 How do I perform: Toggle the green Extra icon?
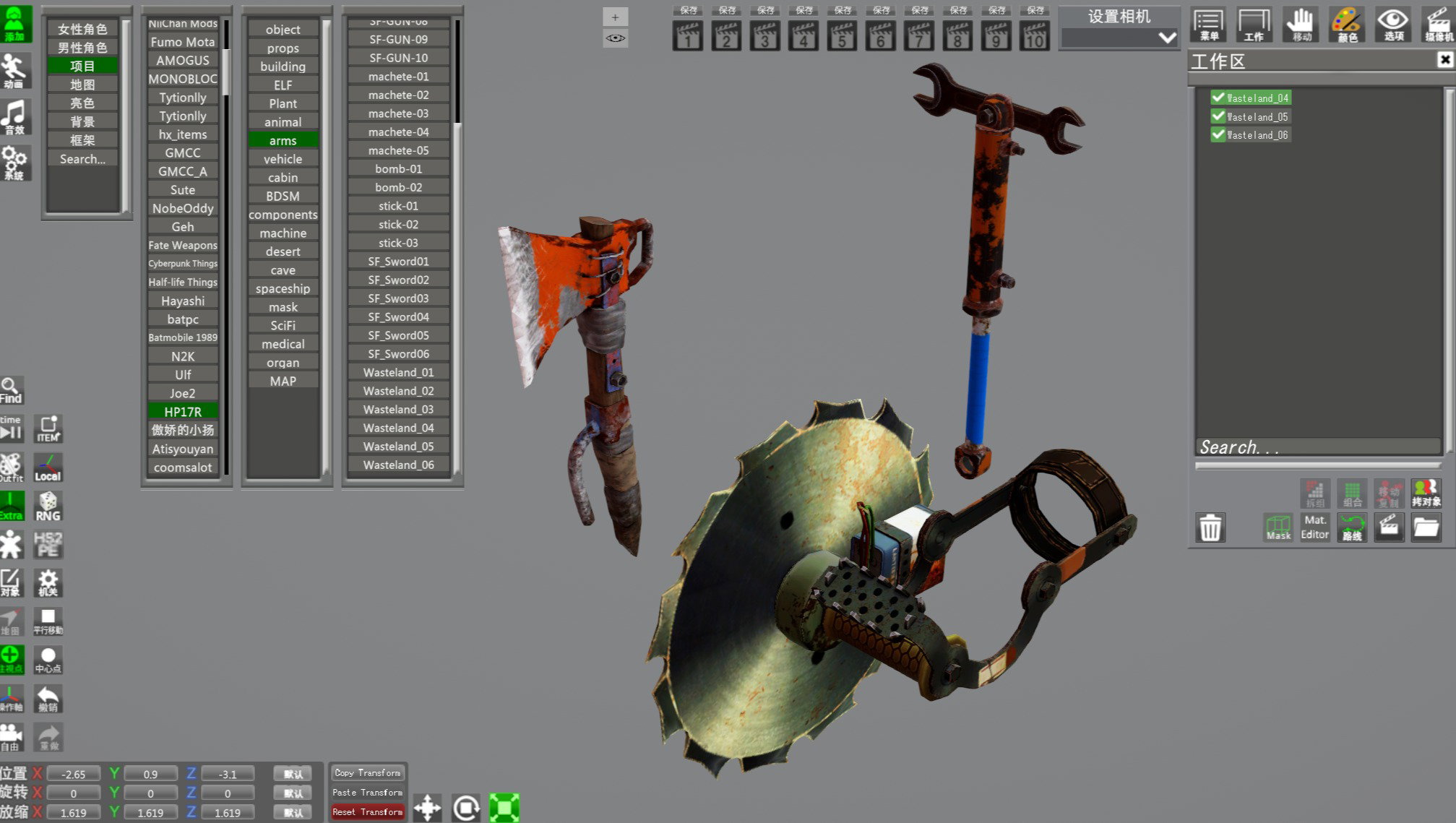(x=12, y=506)
